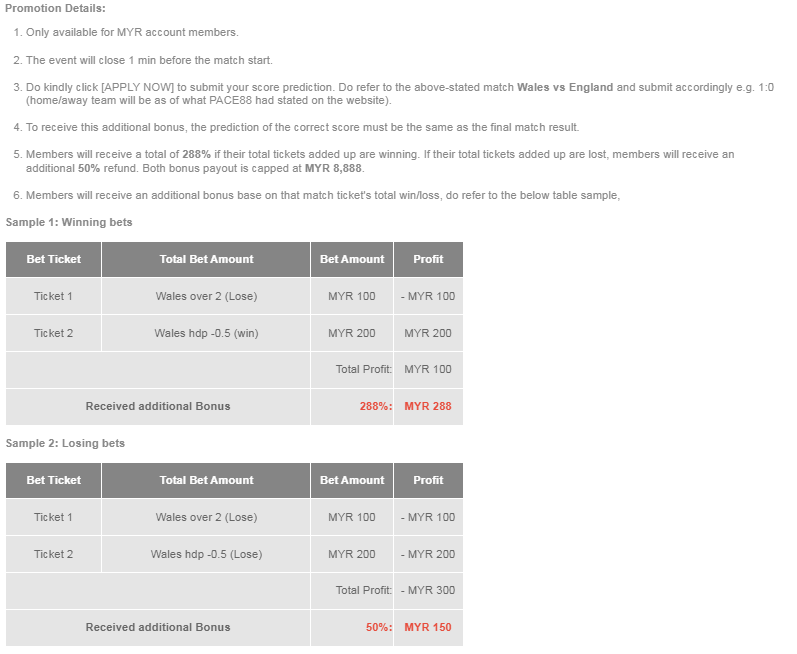The image size is (797, 654).
Task: Select Bet Ticket header in Winning bets table
Action: pos(54,259)
